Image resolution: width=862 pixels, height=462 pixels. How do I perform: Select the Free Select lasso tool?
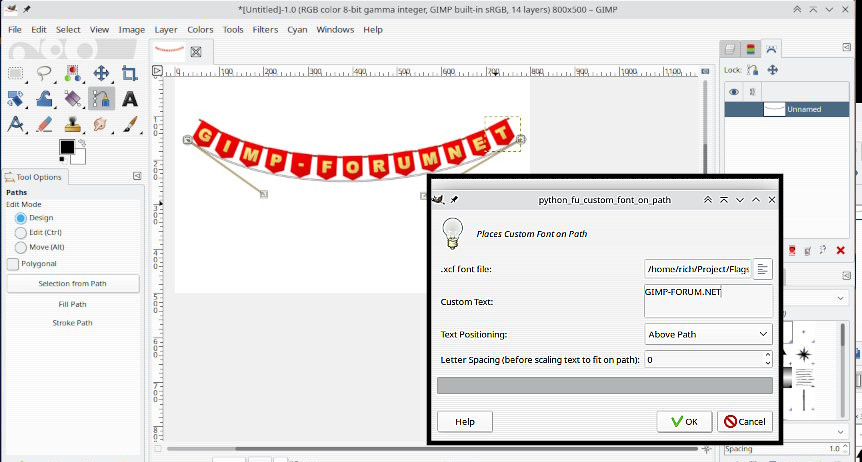tap(44, 73)
